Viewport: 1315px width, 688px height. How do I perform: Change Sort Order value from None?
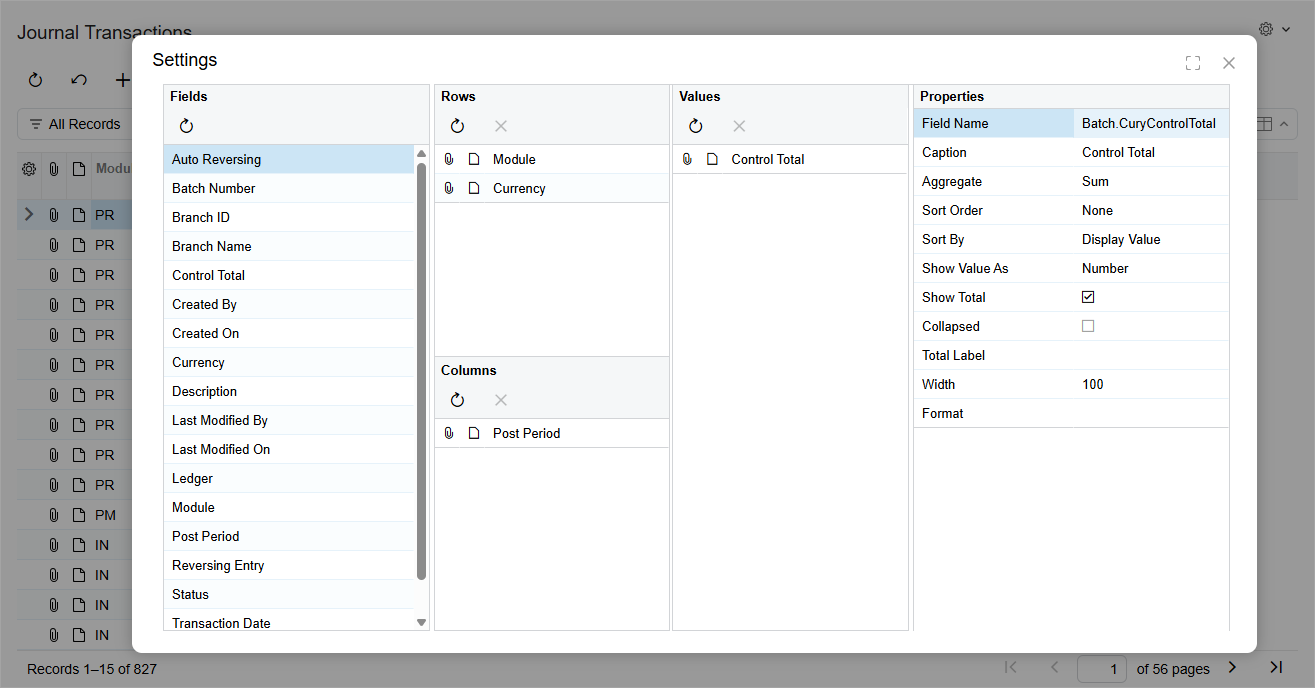[1150, 211]
